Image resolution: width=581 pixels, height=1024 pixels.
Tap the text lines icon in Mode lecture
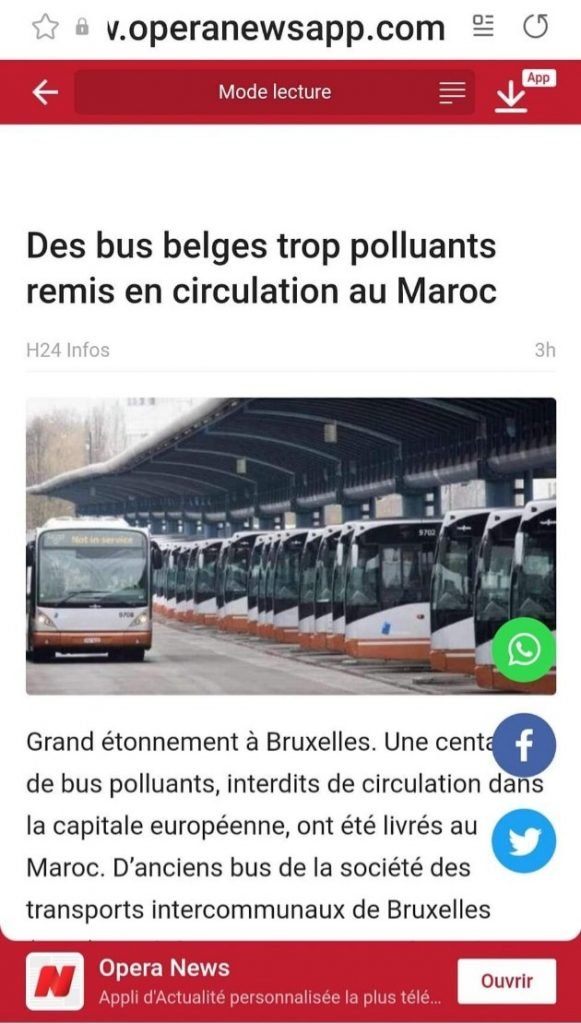tap(452, 93)
